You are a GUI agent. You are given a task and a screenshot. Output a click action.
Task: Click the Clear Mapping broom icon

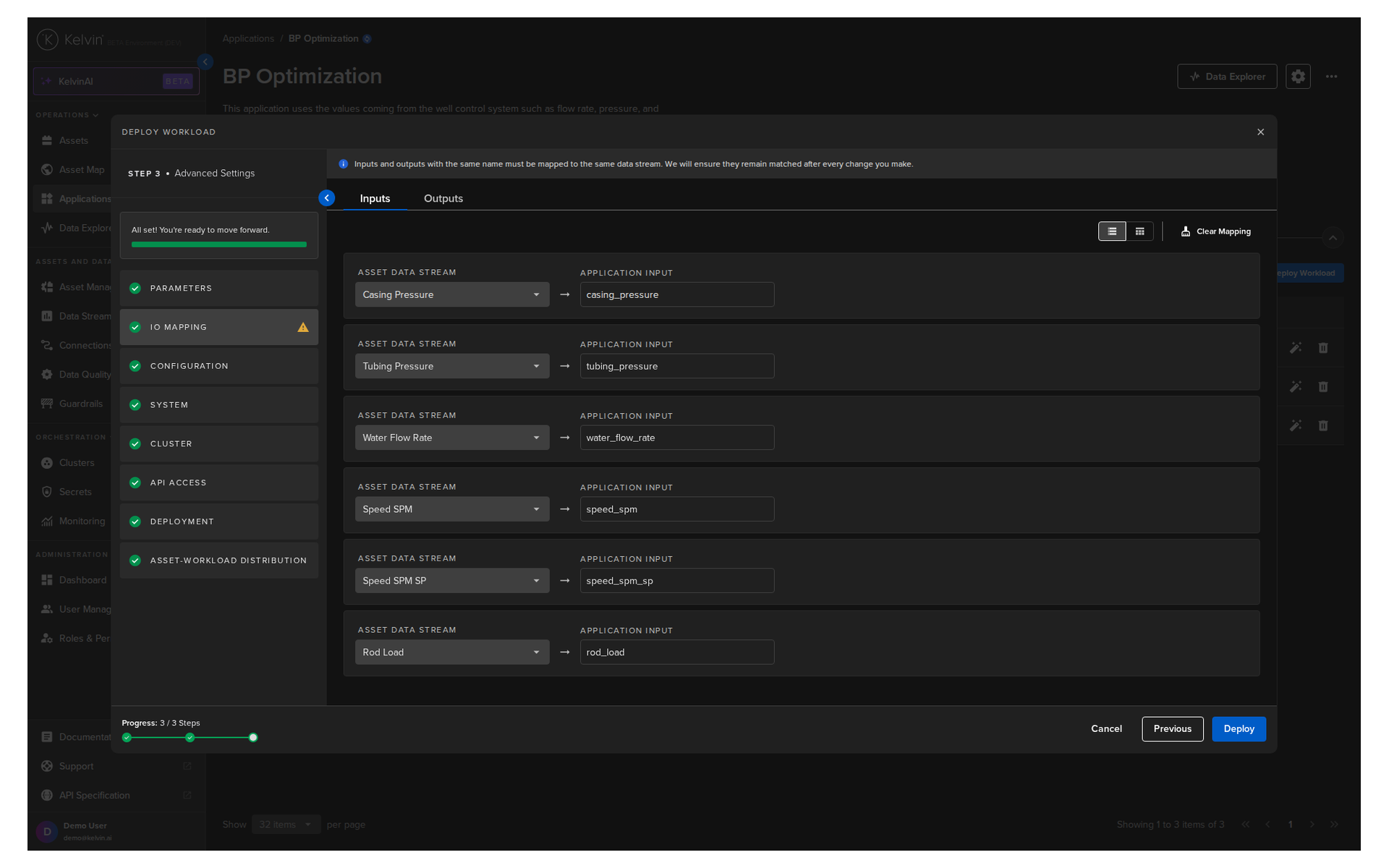(x=1185, y=231)
